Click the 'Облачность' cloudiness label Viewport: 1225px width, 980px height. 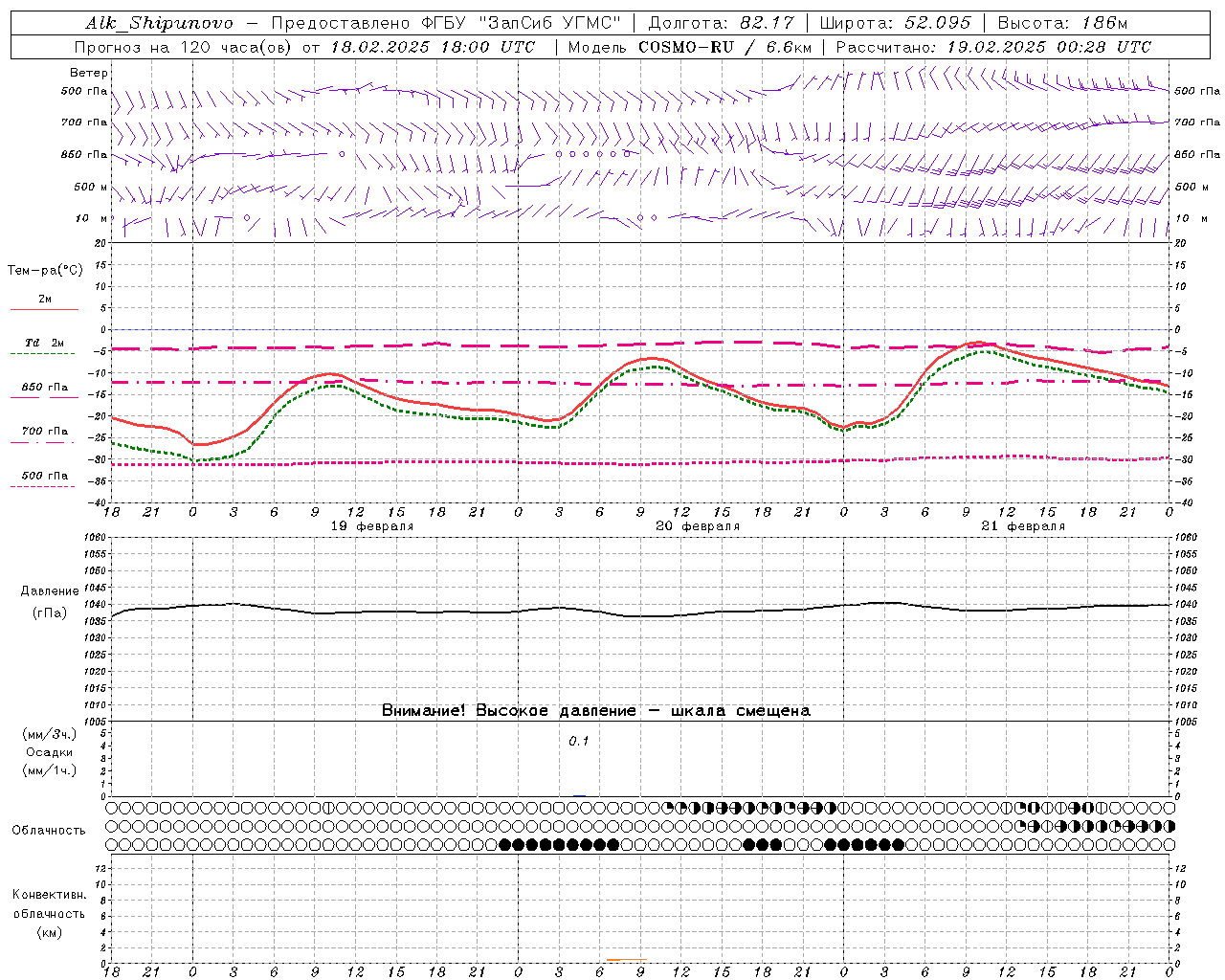click(x=49, y=830)
